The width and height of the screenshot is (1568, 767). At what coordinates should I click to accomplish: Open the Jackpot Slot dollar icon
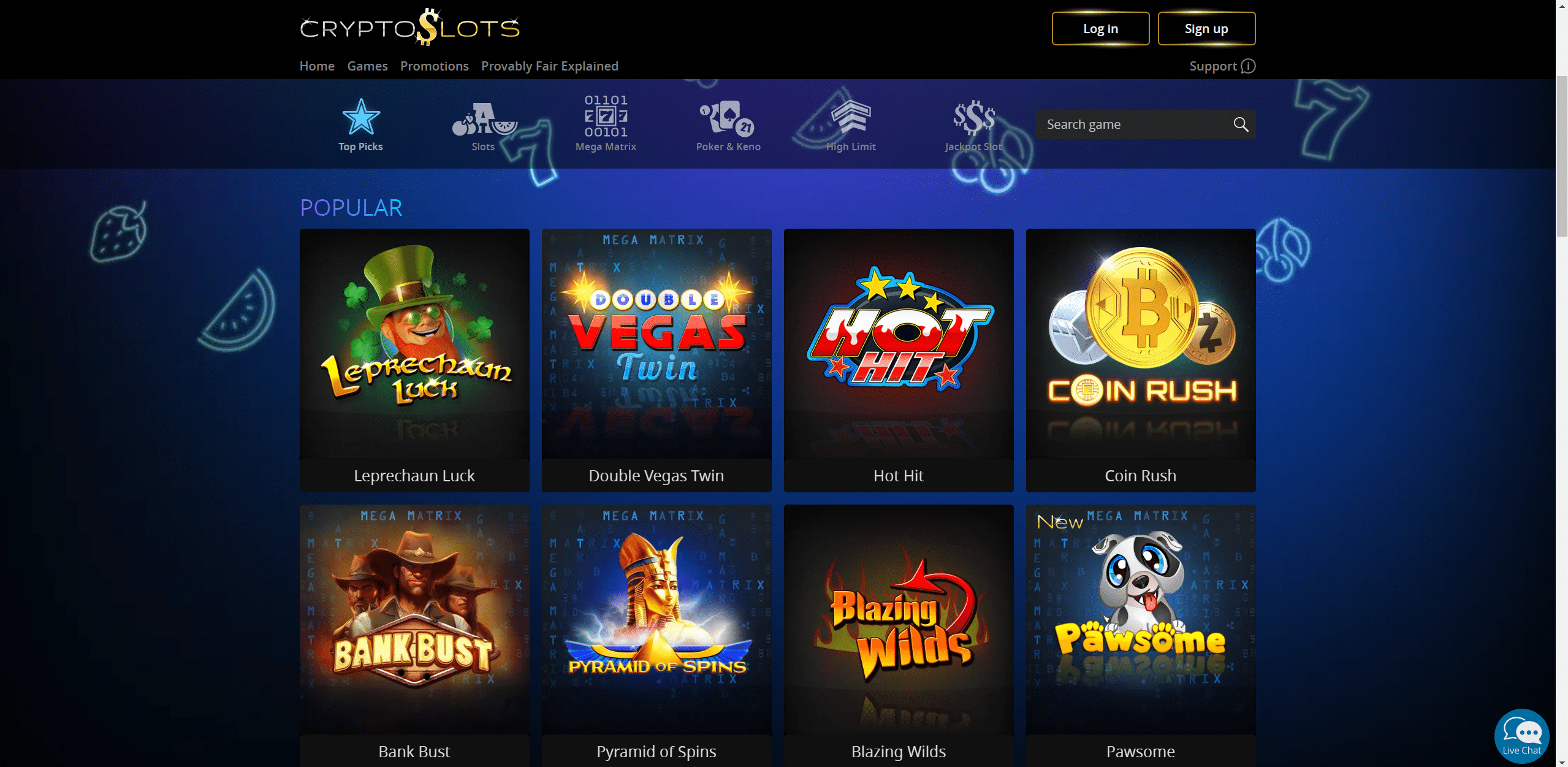(x=973, y=118)
